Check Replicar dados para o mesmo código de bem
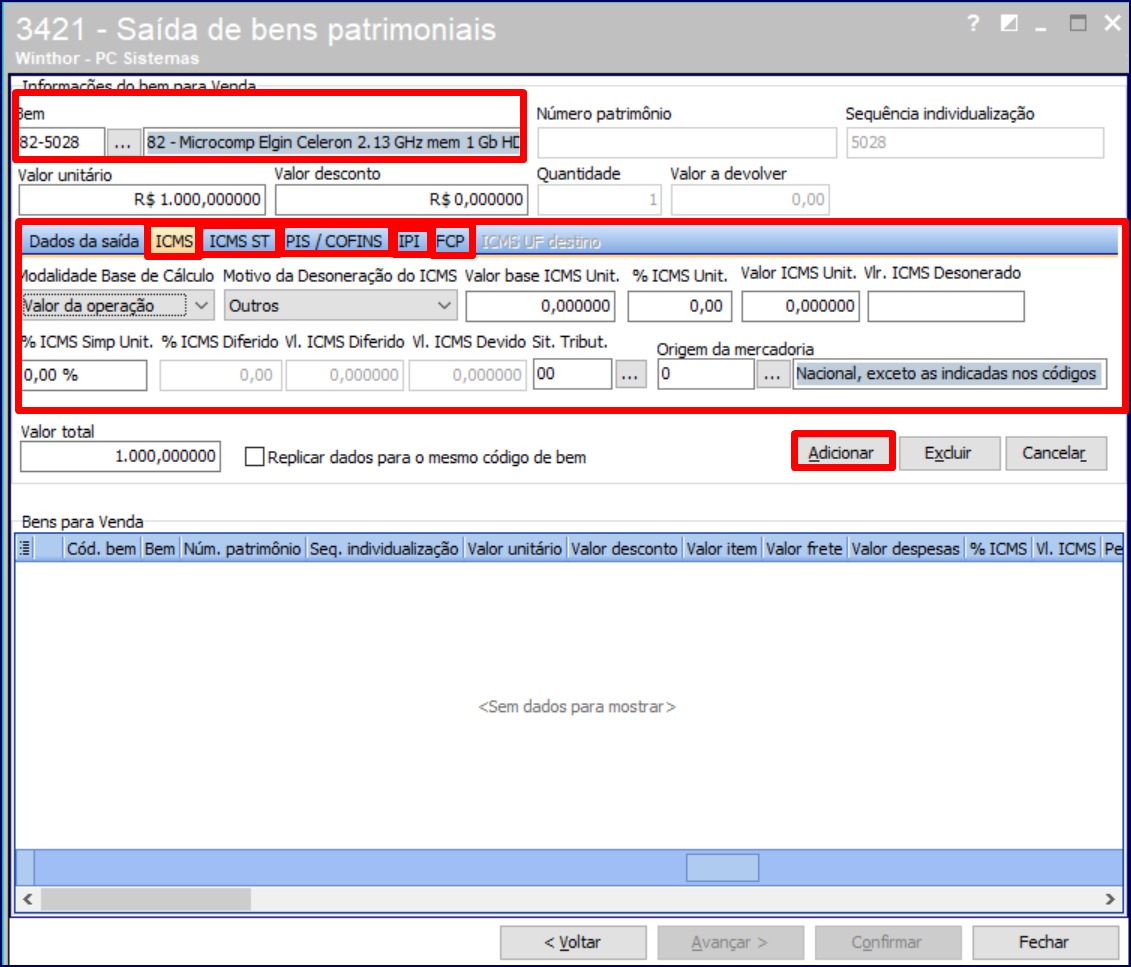Viewport: 1131px width, 967px height. [x=254, y=456]
